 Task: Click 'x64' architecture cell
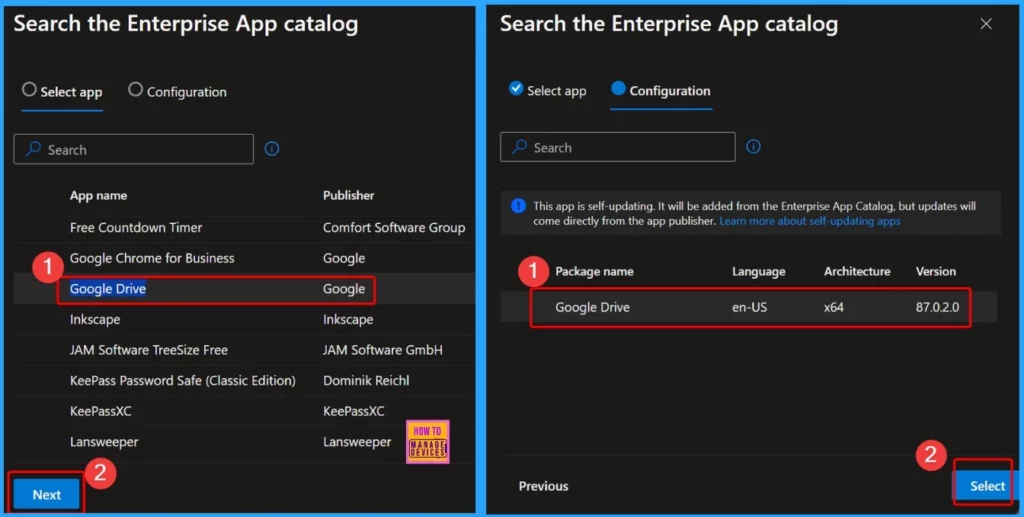point(833,307)
